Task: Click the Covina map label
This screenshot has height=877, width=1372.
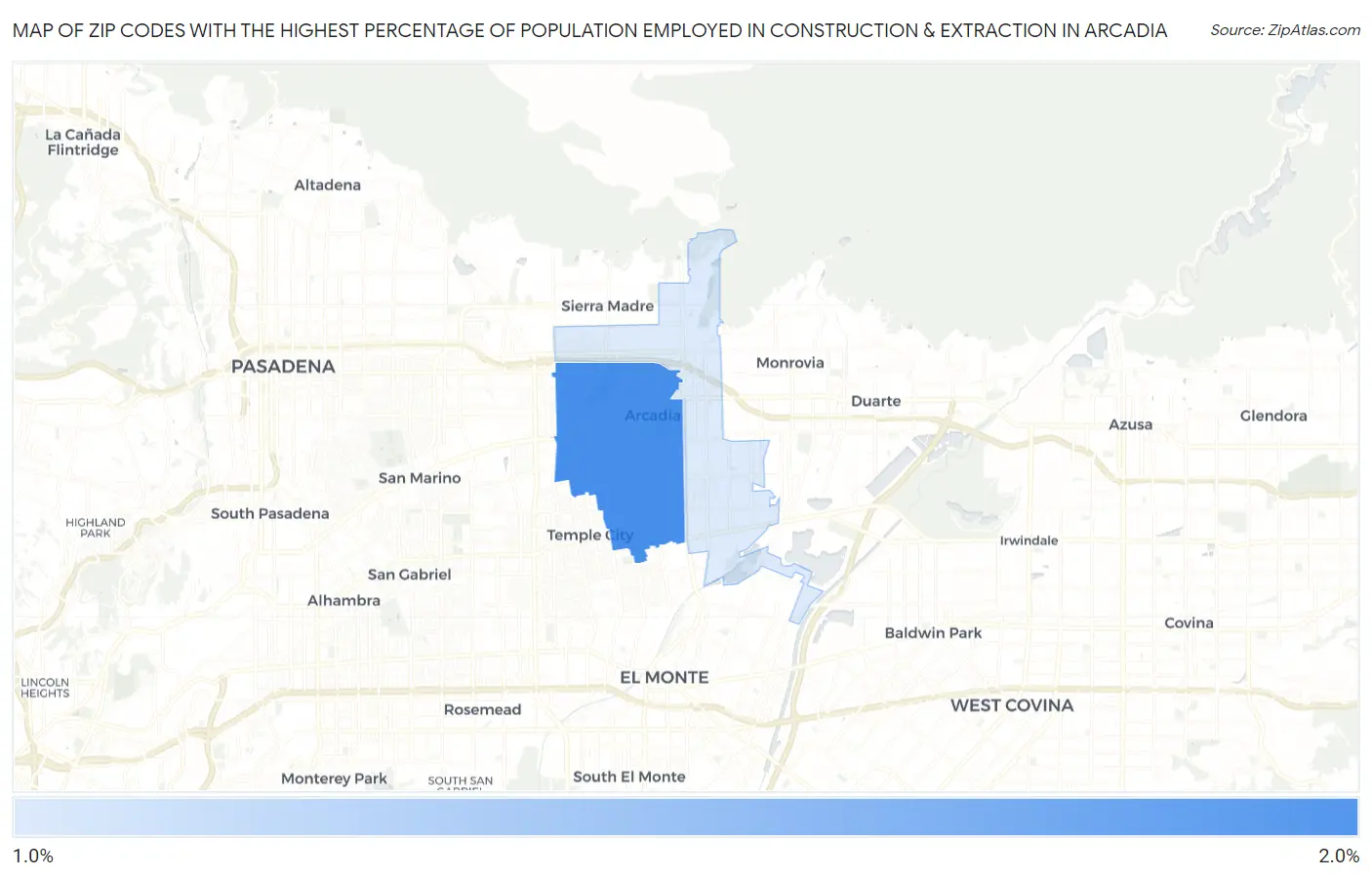Action: click(x=1189, y=623)
